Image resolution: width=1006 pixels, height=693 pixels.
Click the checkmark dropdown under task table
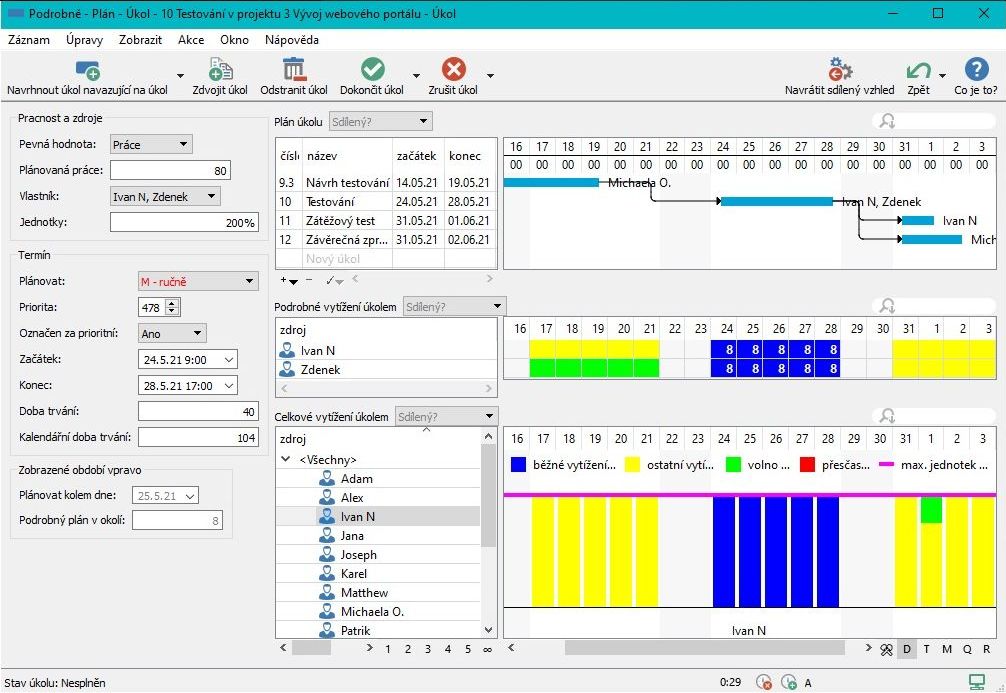pos(334,280)
